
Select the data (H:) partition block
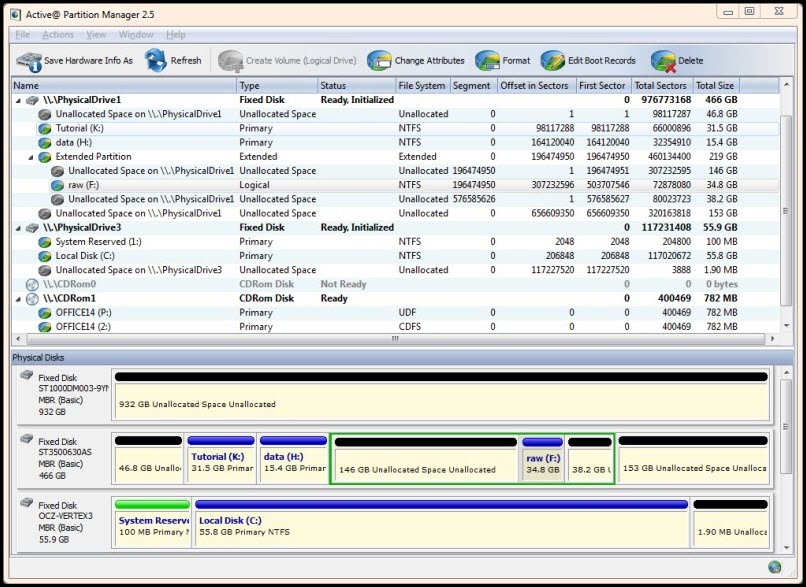294,458
